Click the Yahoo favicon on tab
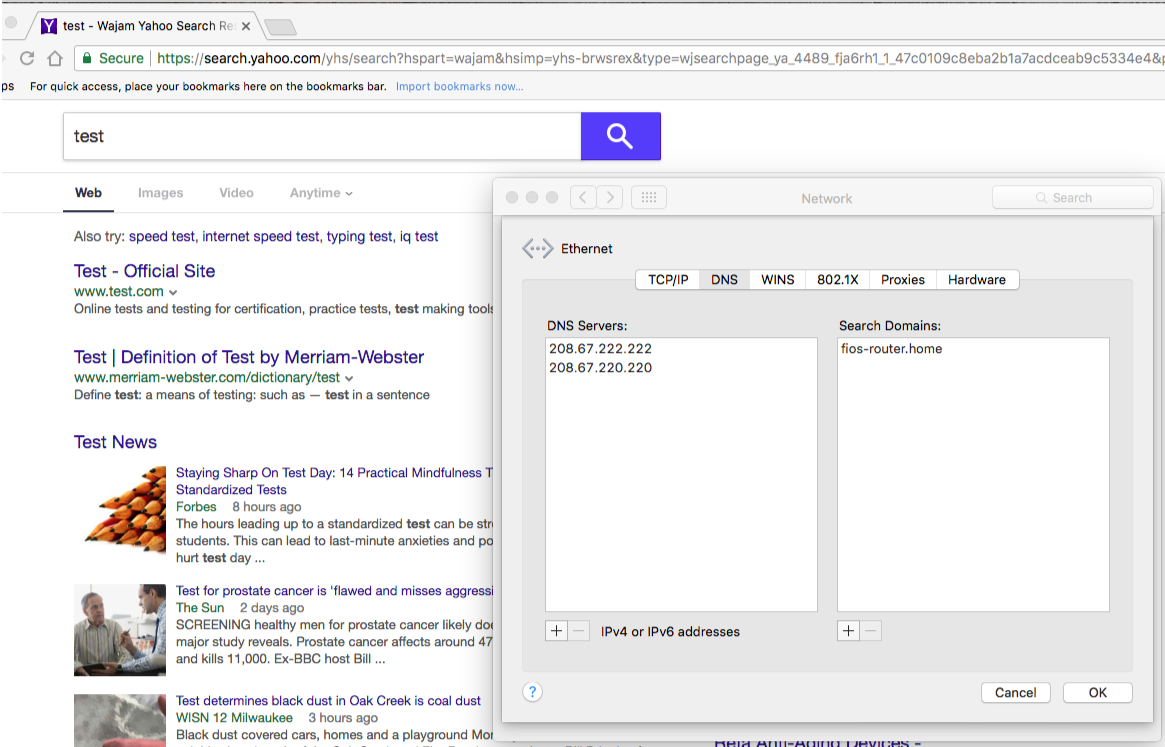 pos(49,26)
